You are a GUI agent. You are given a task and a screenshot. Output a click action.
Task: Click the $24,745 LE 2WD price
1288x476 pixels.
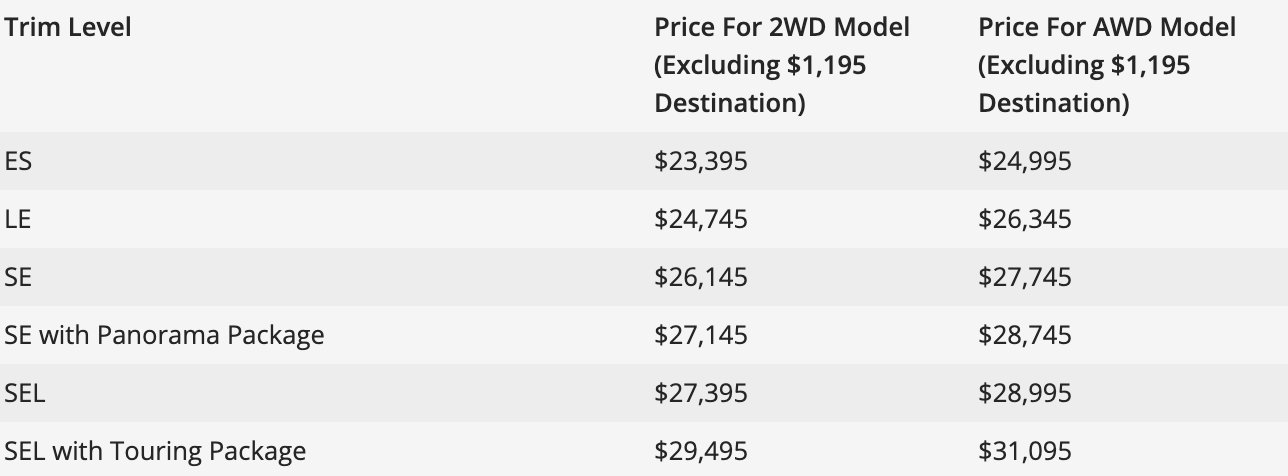[x=700, y=219]
